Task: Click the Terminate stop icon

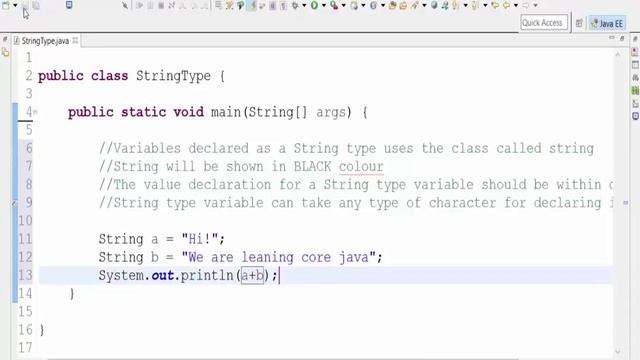Action: tap(161, 5)
